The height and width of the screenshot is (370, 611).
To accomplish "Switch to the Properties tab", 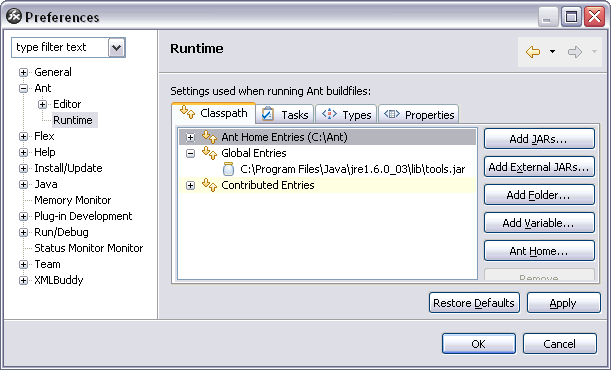I will click(419, 115).
